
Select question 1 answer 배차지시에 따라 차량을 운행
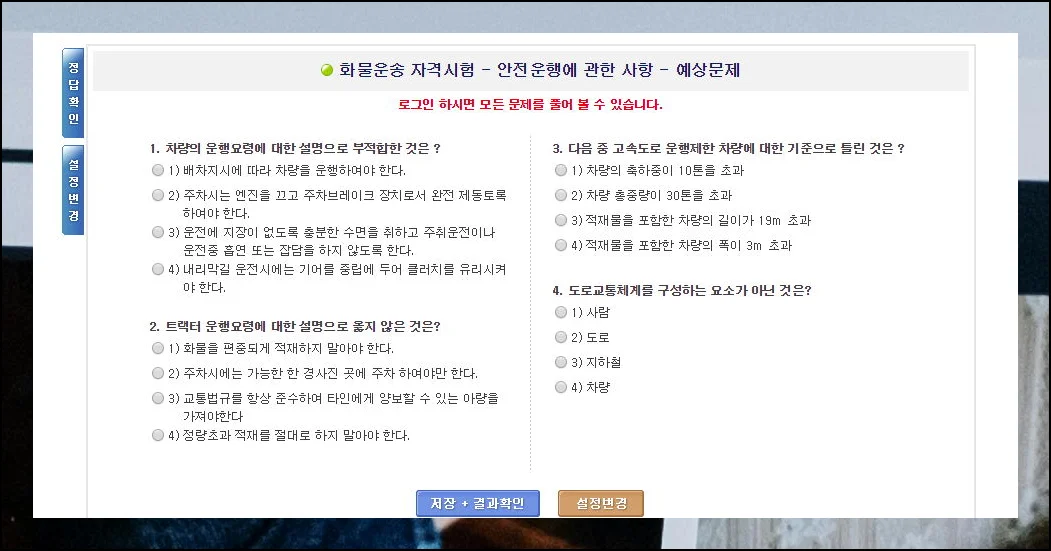[x=158, y=170]
